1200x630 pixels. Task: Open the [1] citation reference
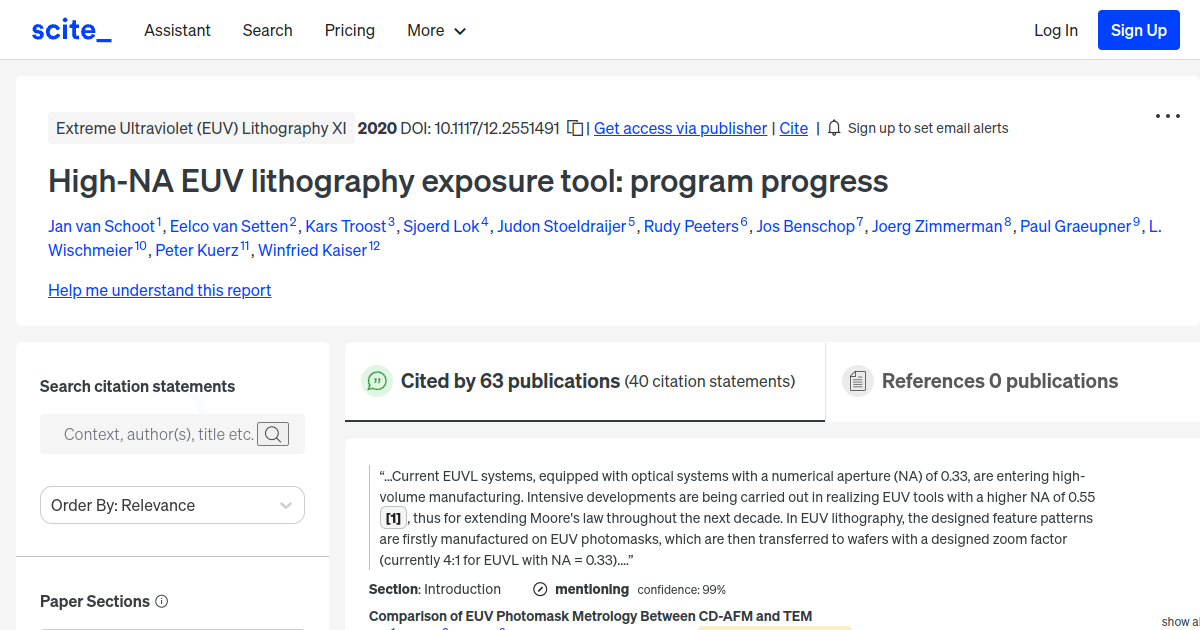pos(393,518)
